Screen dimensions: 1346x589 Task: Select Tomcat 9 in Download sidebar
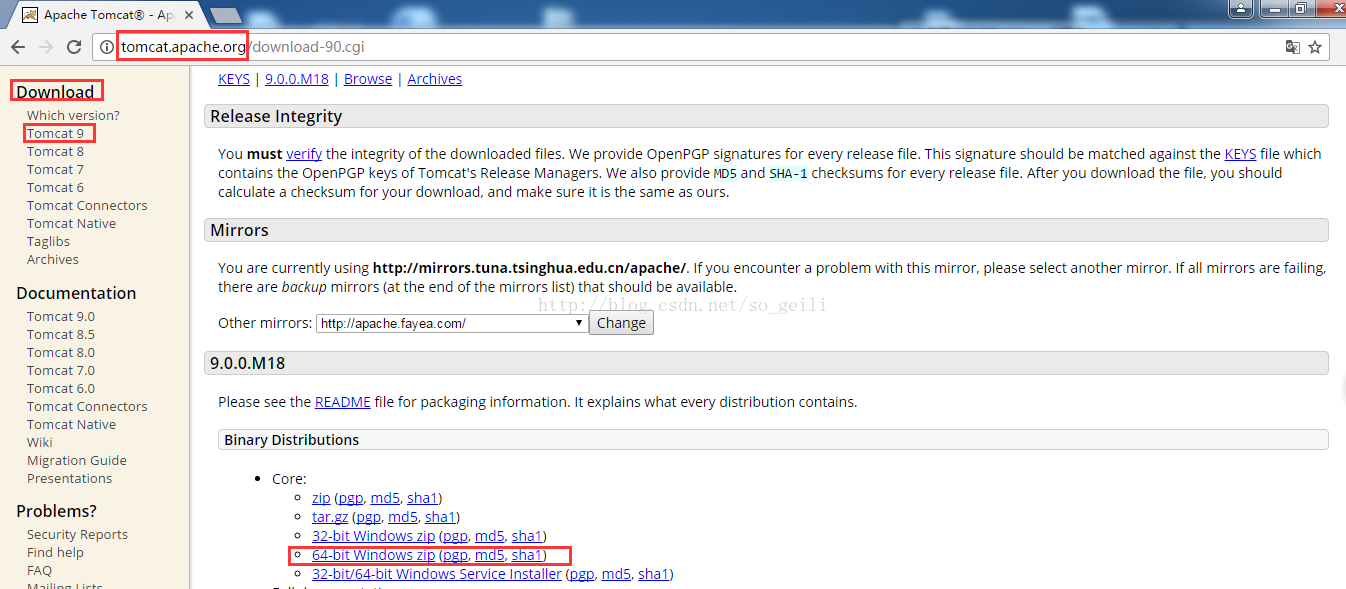[55, 134]
